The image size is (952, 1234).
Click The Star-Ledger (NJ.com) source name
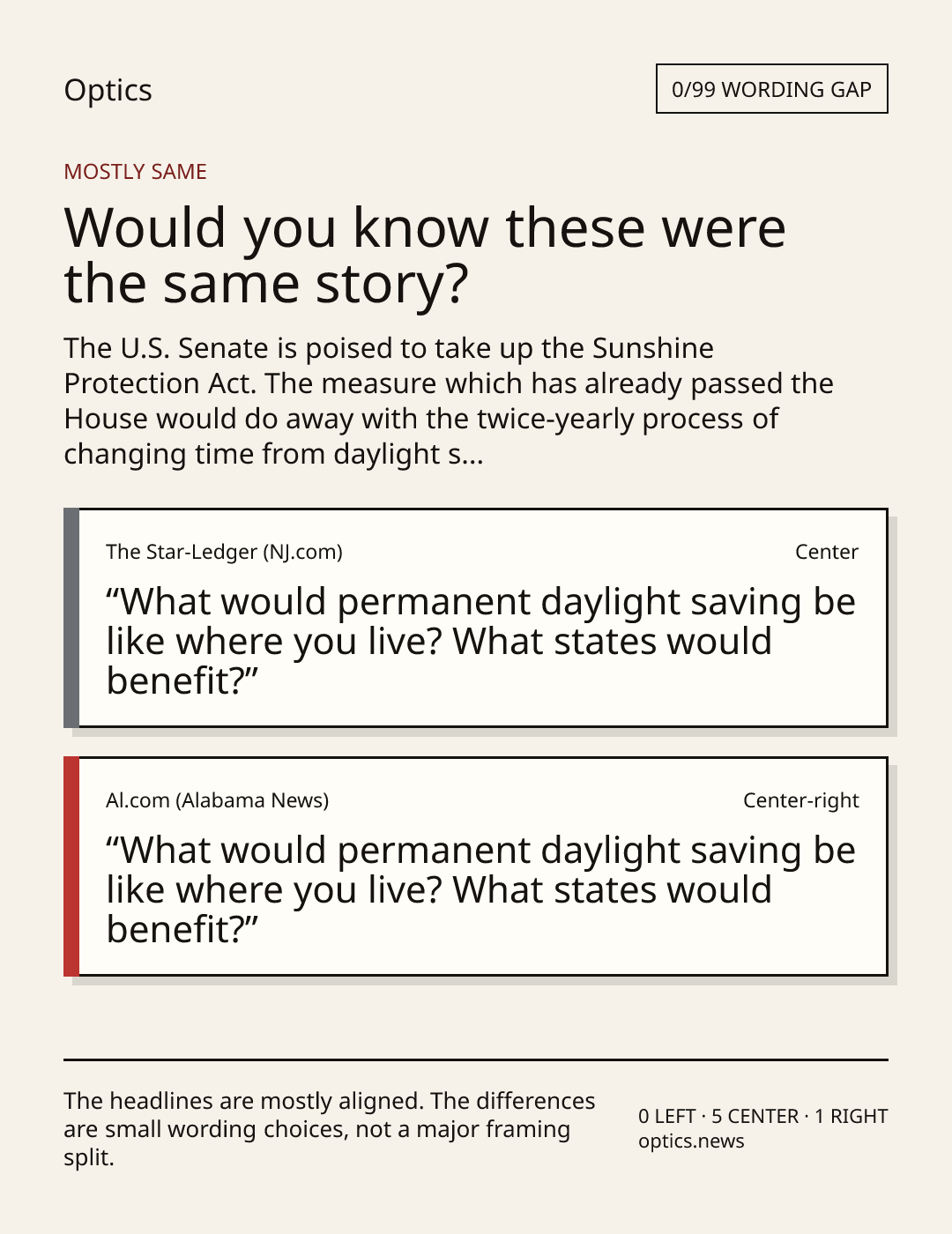coord(224,552)
